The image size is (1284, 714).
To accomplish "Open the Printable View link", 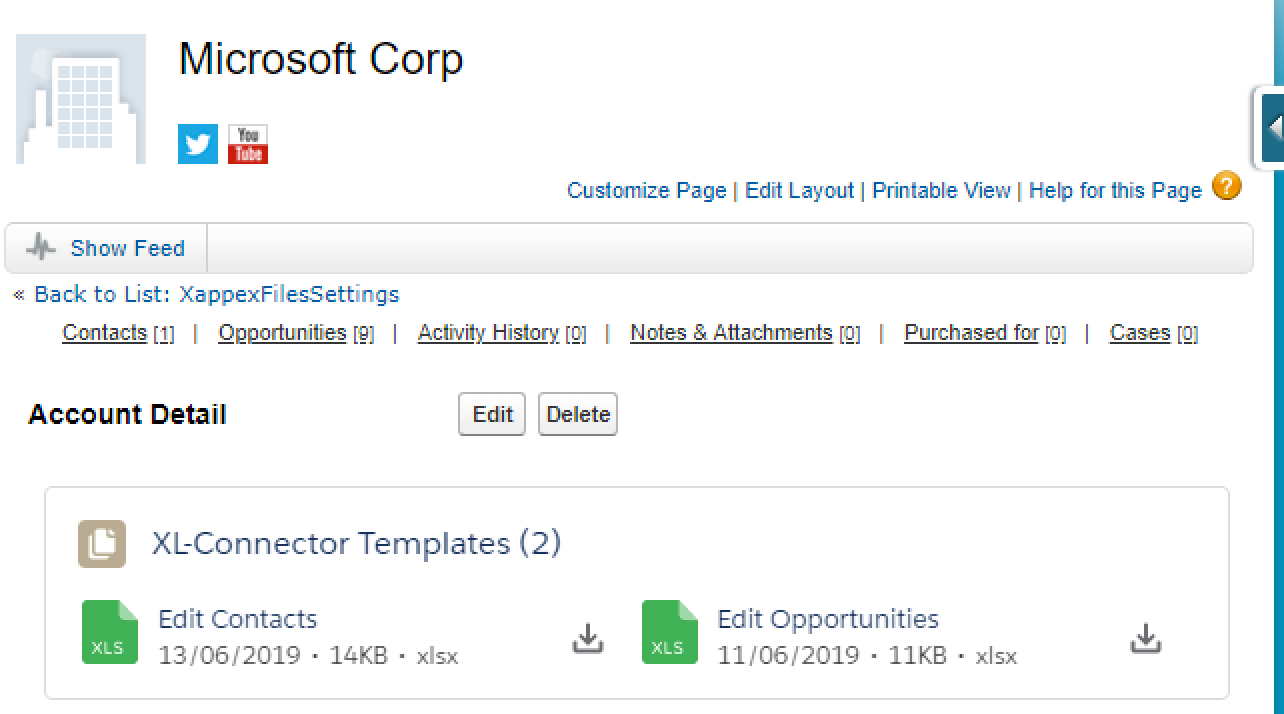I will tap(942, 191).
